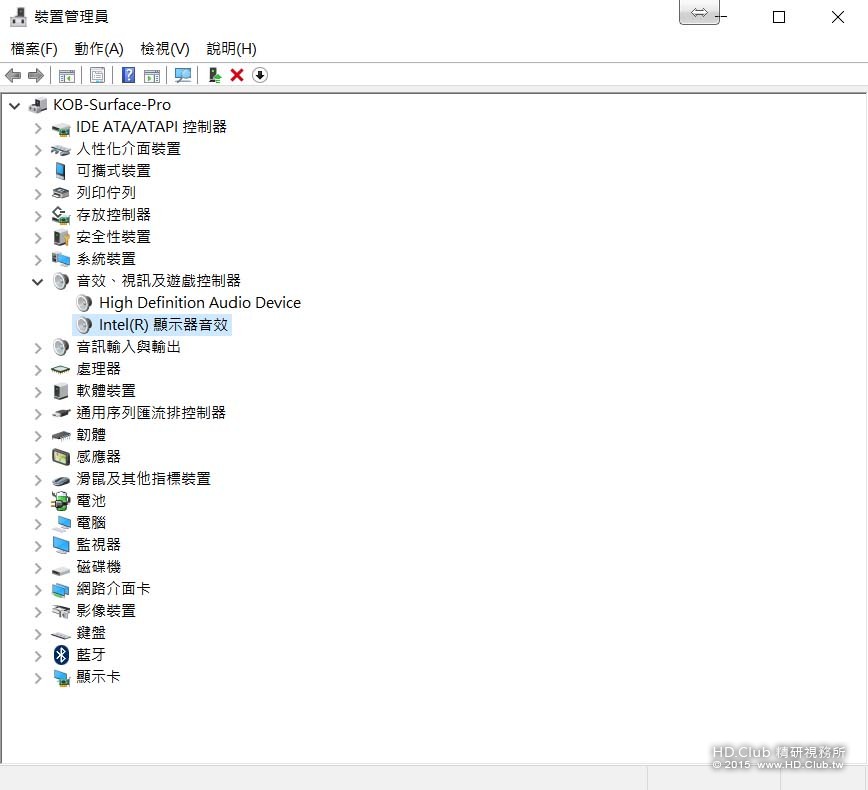868x790 pixels.
Task: Expand the 音訊輸入與輸出 category
Action: [x=38, y=348]
